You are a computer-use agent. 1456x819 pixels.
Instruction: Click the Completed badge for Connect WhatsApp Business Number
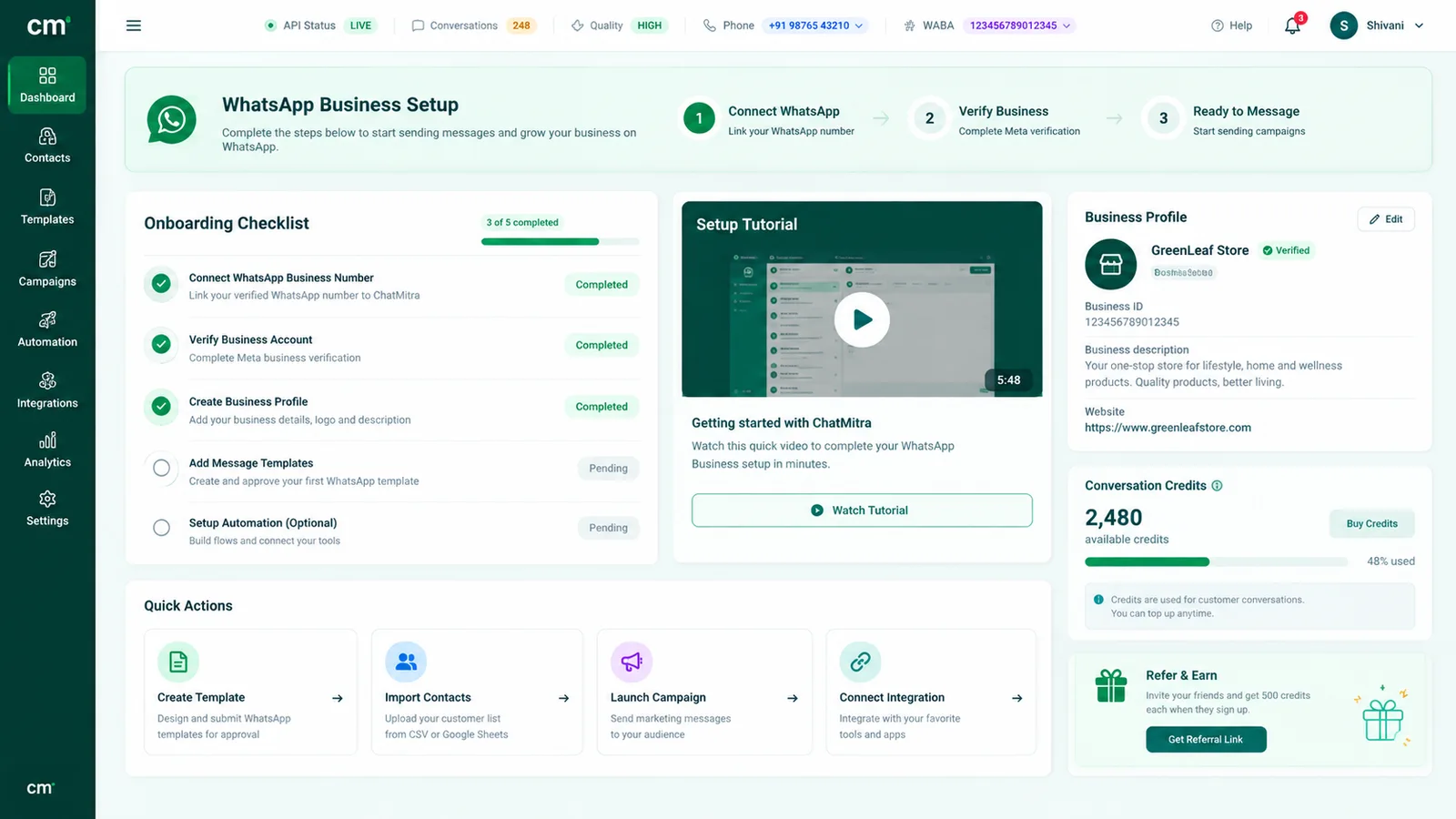tap(602, 285)
